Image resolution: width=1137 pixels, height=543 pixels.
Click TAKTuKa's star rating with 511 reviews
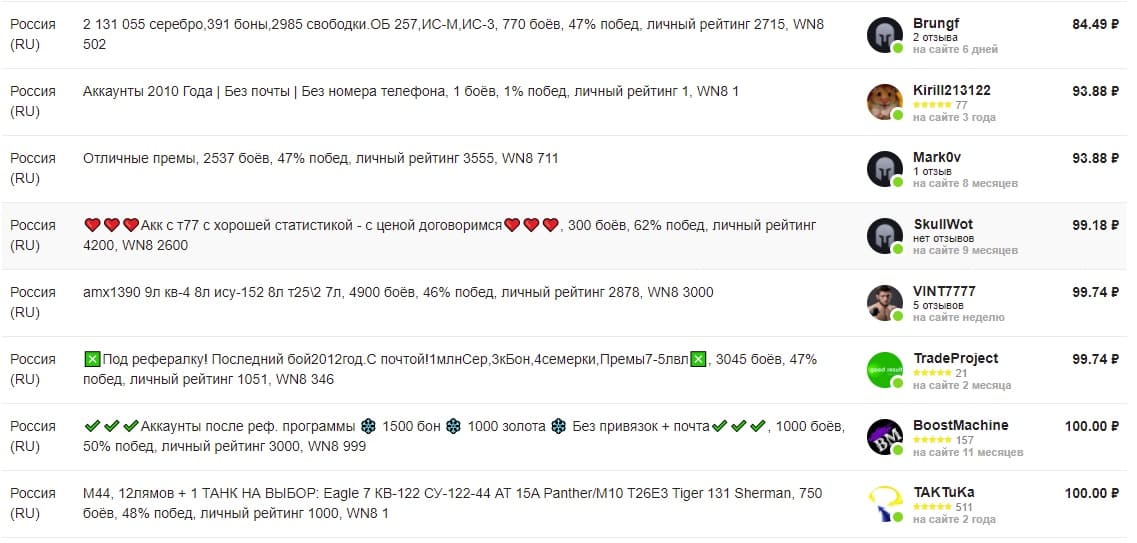[932, 507]
